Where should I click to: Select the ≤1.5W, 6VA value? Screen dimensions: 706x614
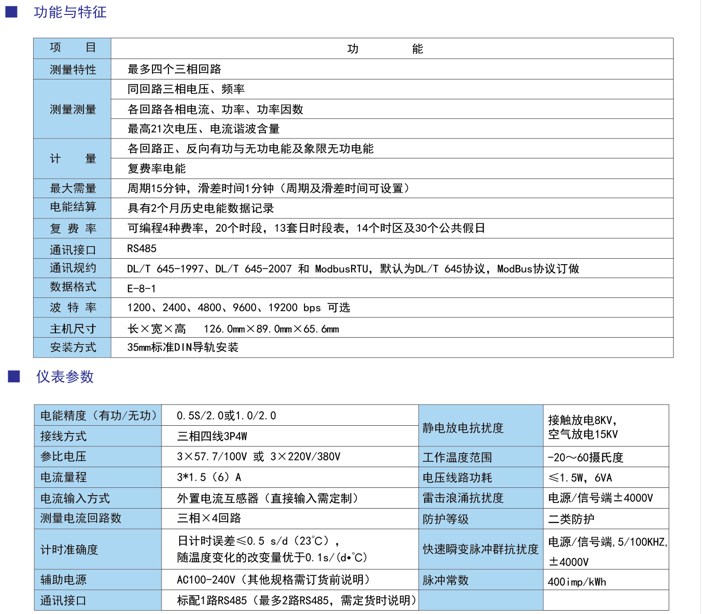(x=580, y=478)
